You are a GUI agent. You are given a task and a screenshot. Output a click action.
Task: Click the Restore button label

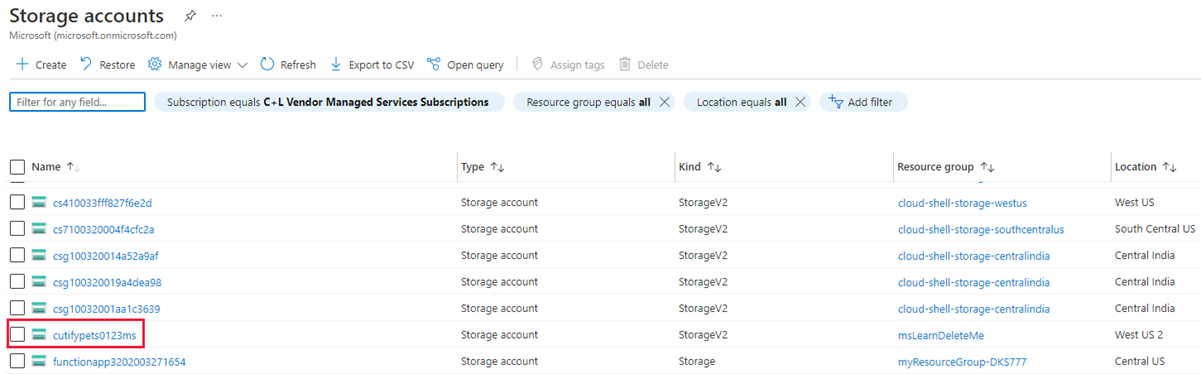point(117,65)
